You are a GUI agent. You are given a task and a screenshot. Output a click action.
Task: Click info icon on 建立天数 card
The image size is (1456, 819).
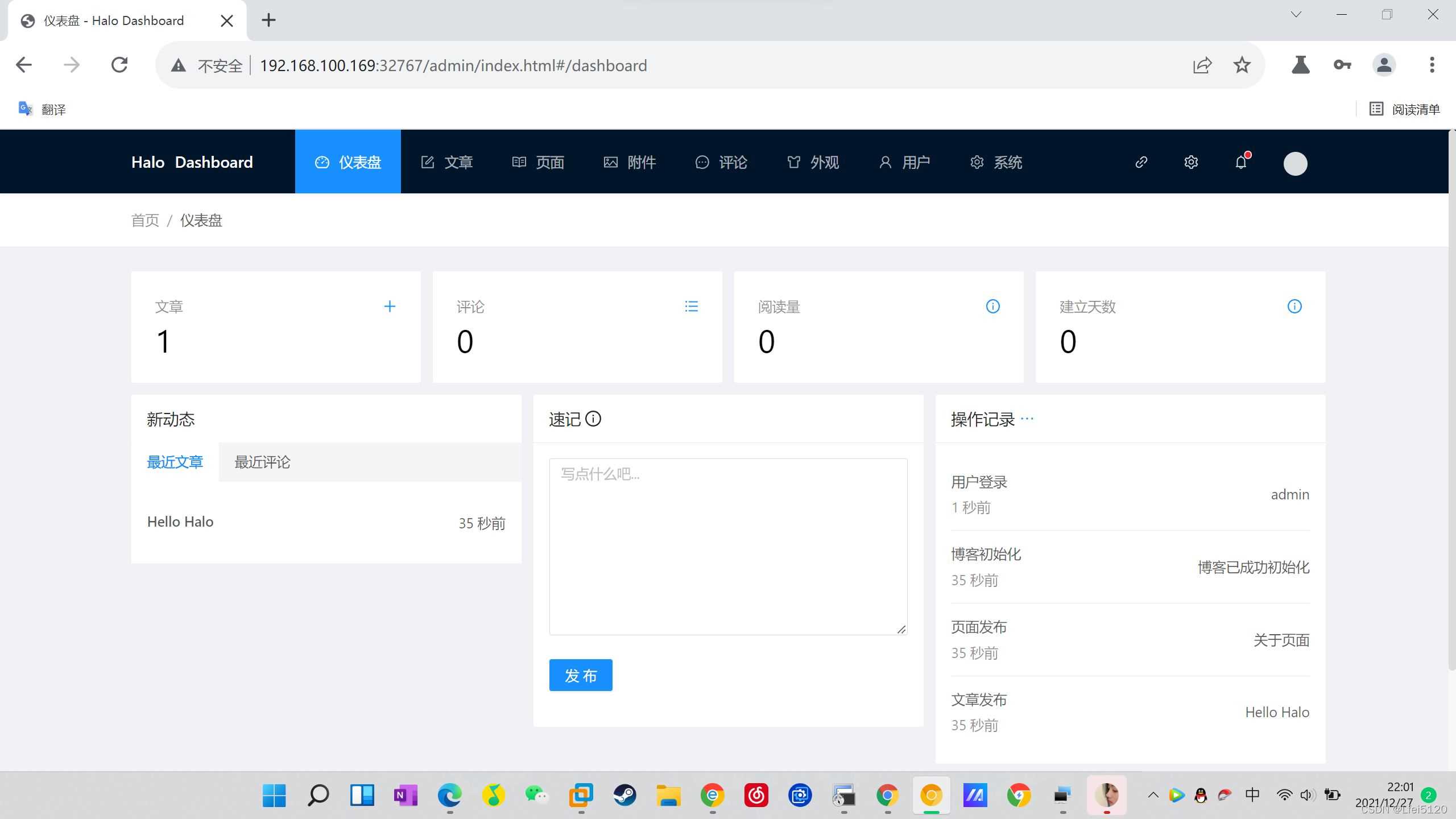point(1294,307)
